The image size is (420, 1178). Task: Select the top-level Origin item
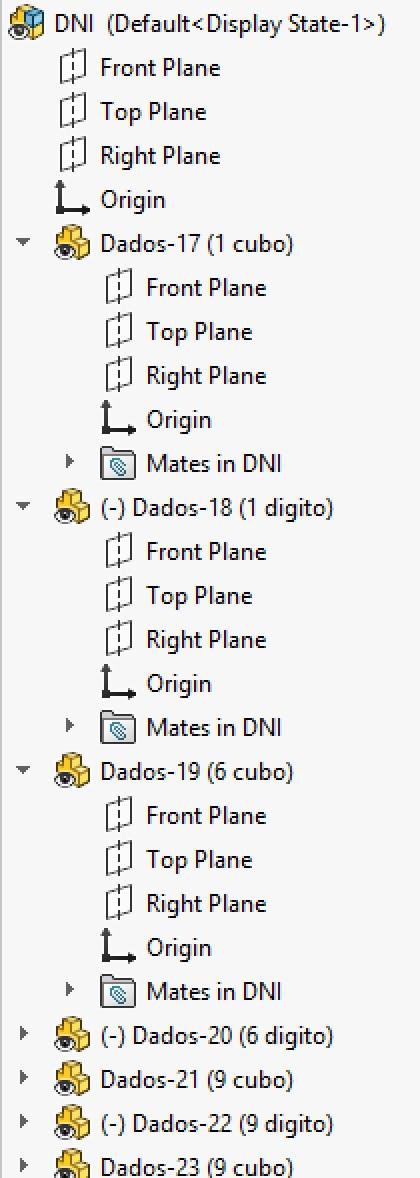pyautogui.click(x=133, y=200)
